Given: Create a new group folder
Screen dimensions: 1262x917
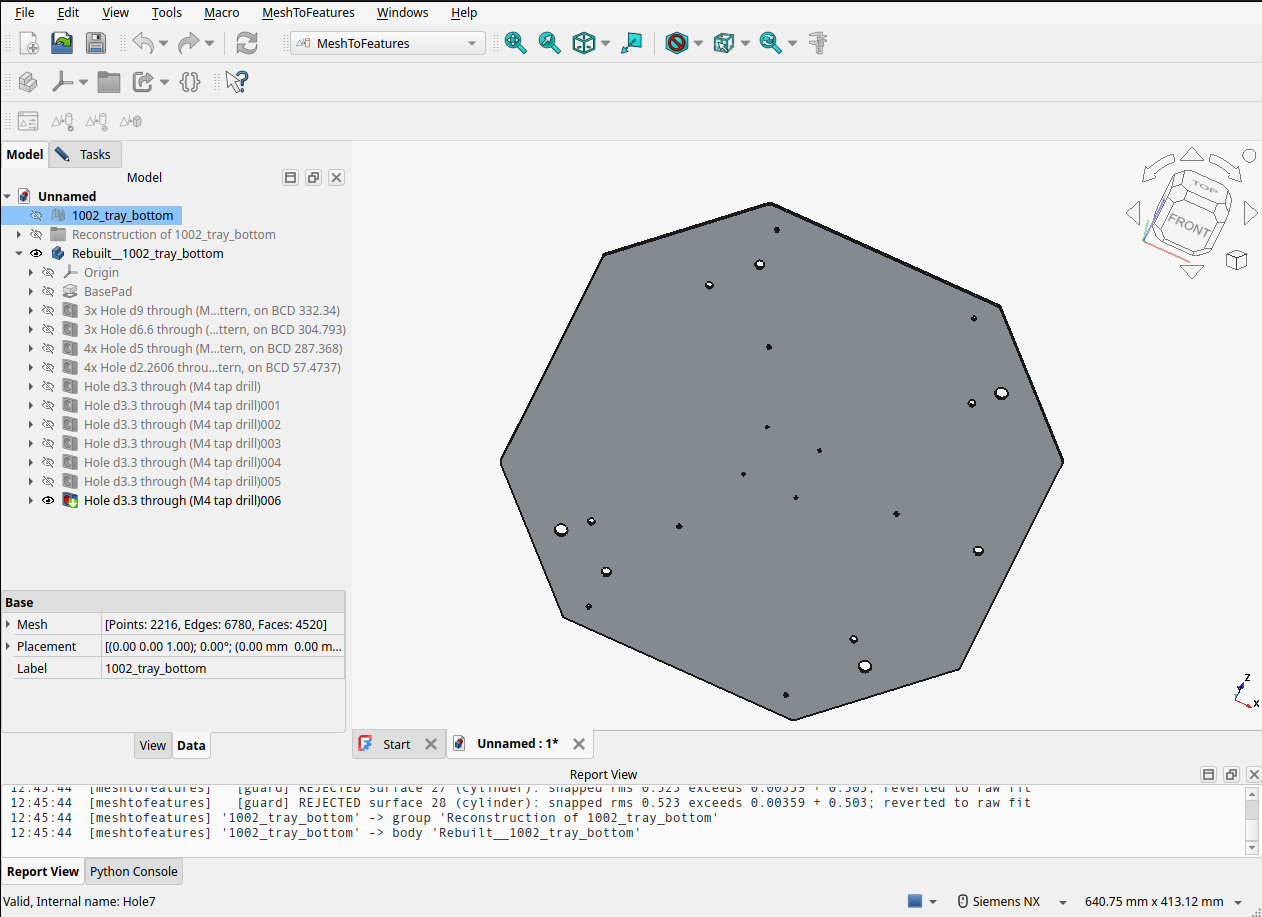Looking at the screenshot, I should coord(109,82).
